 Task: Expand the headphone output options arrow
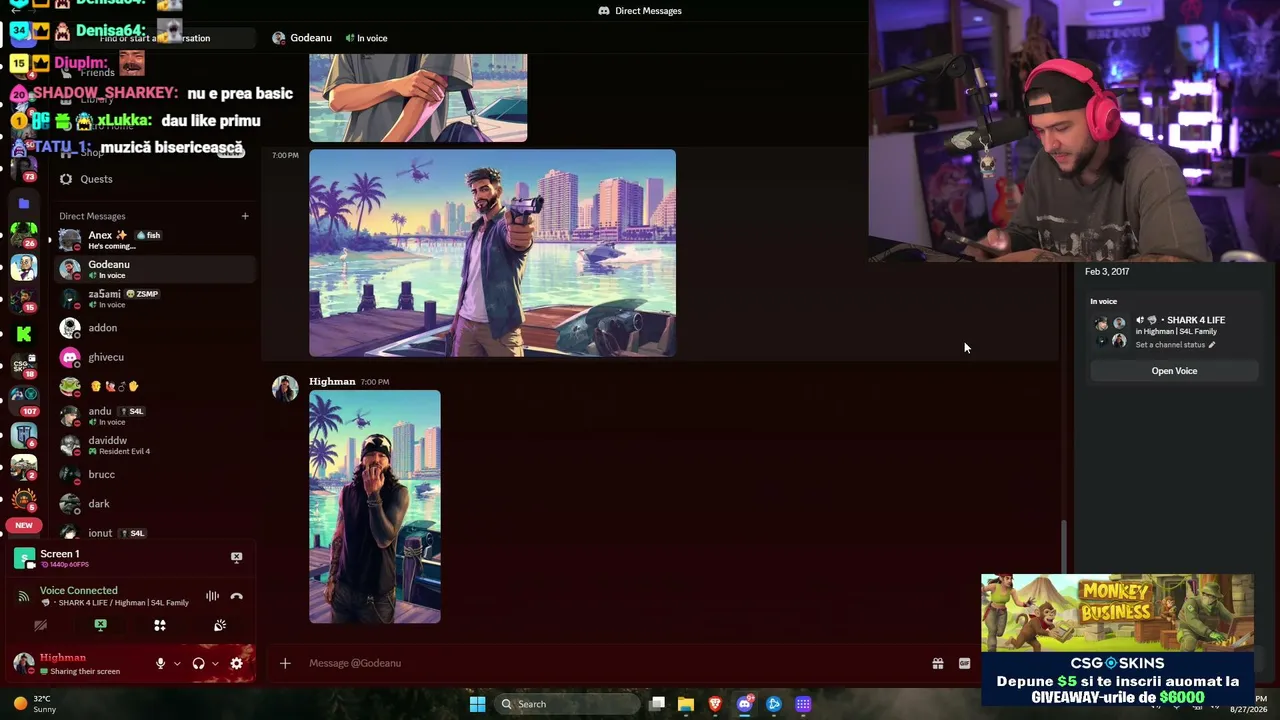[x=215, y=663]
